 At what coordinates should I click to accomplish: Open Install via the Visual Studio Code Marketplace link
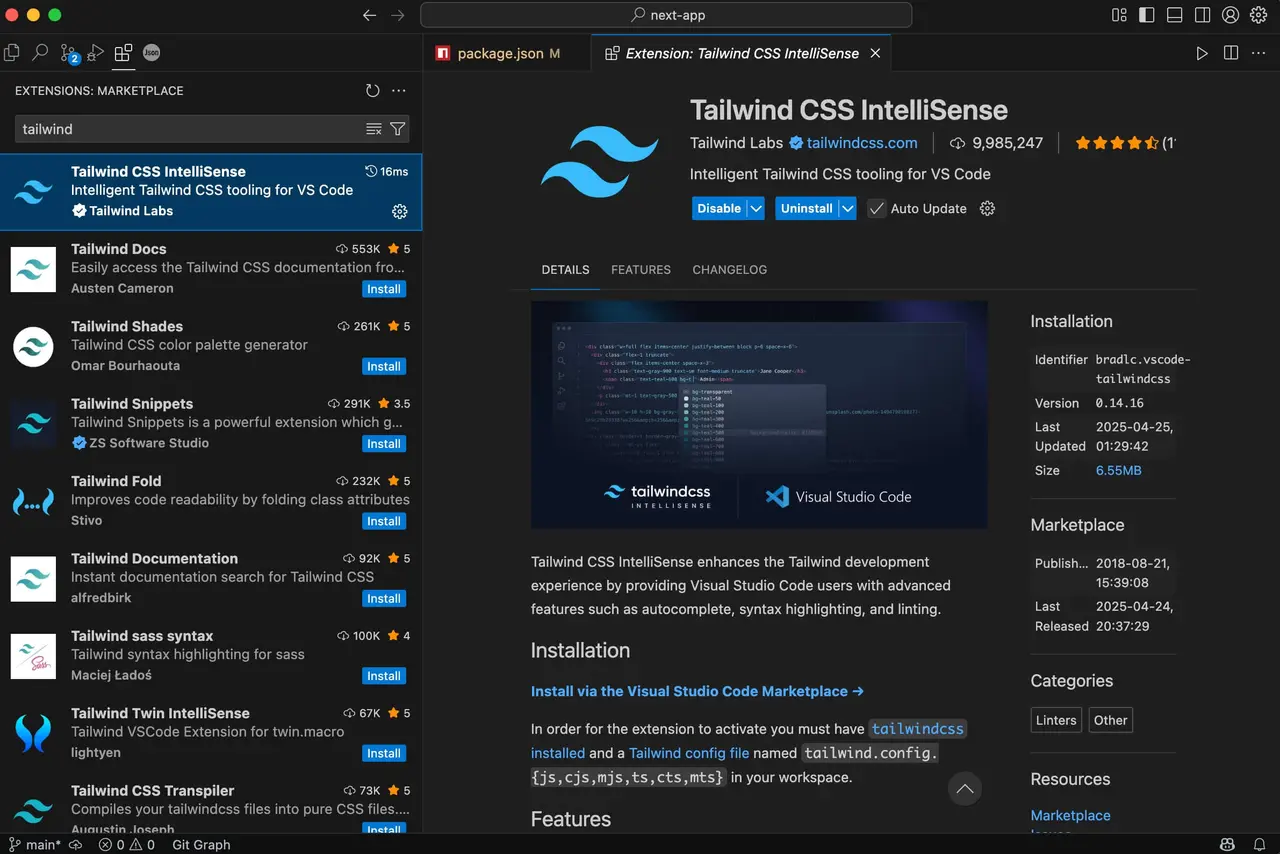click(x=697, y=691)
